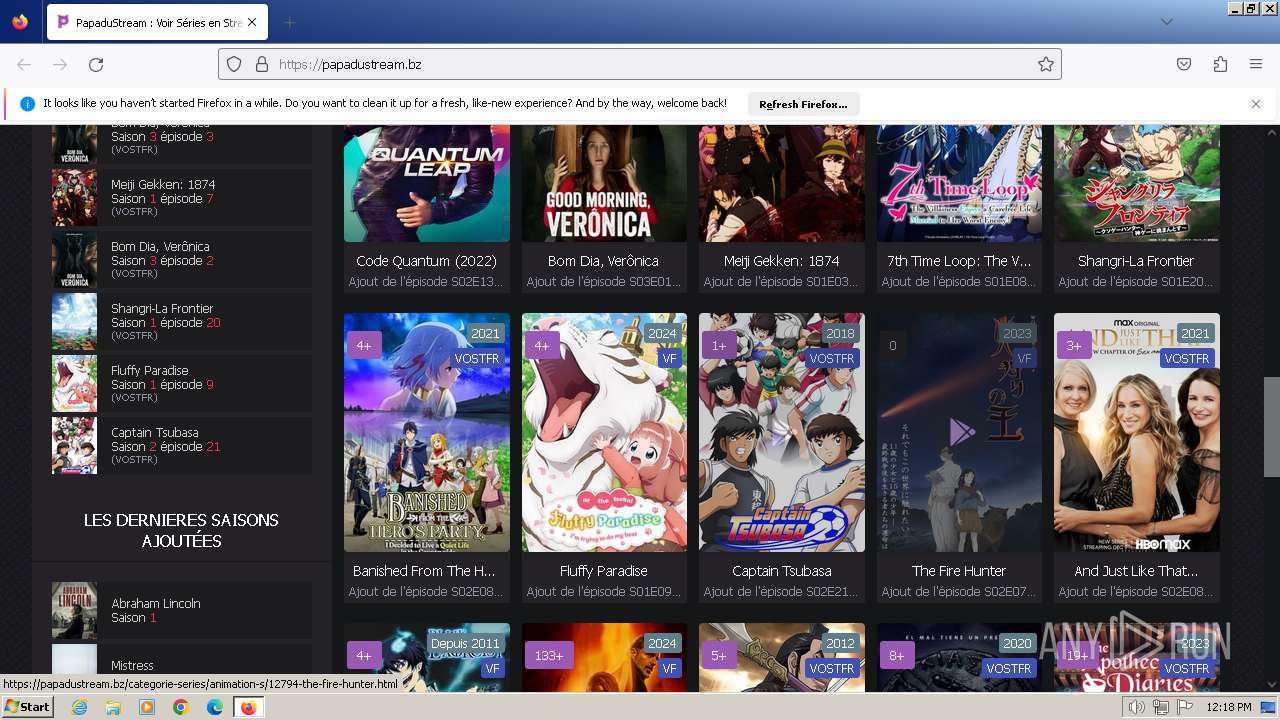Dismiss the Firefox refresh notification bar
1280x720 pixels.
[1256, 104]
